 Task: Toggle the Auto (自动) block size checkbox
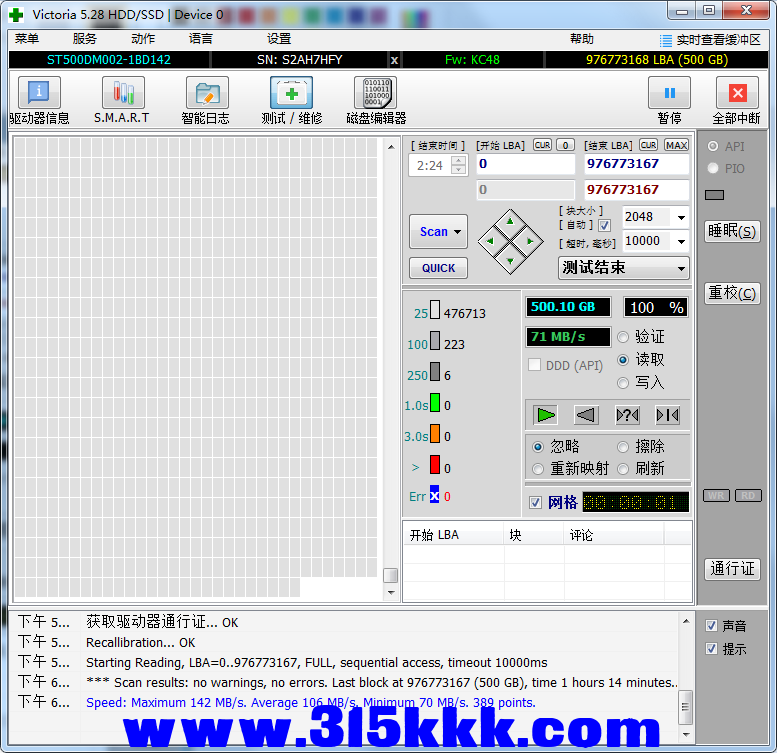pyautogui.click(x=604, y=225)
